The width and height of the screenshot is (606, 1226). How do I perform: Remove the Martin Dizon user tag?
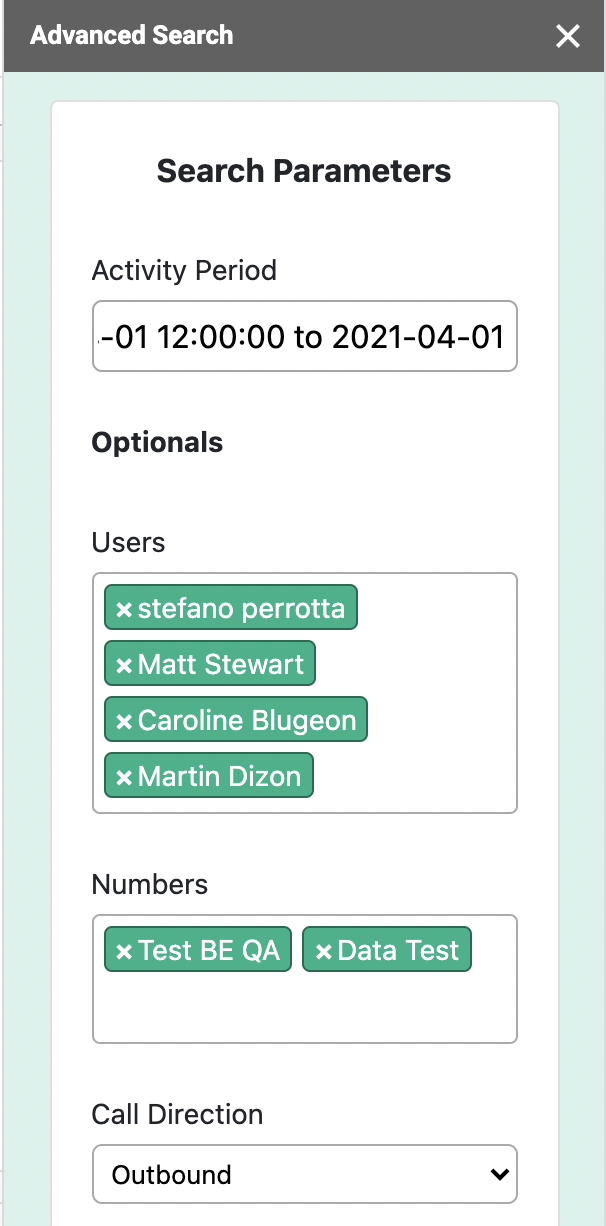124,777
